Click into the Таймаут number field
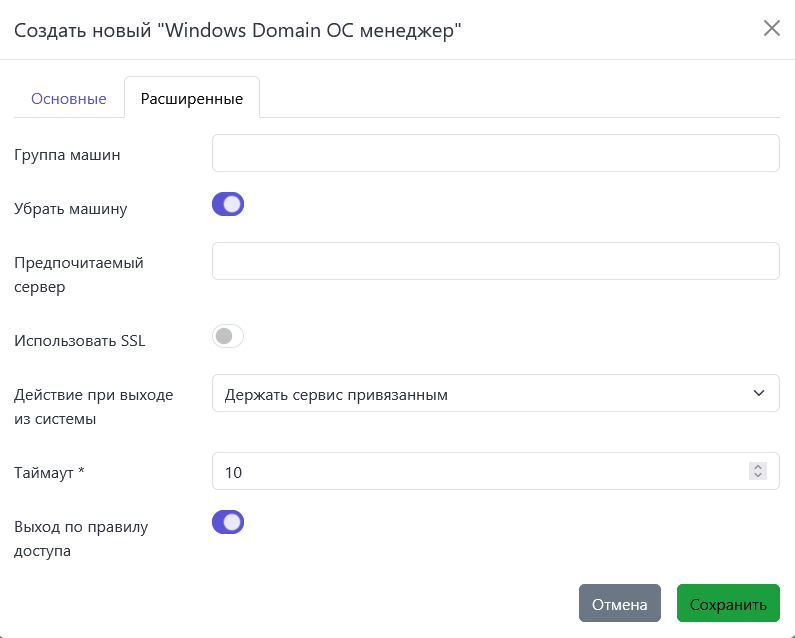This screenshot has width=795, height=638. click(478, 471)
